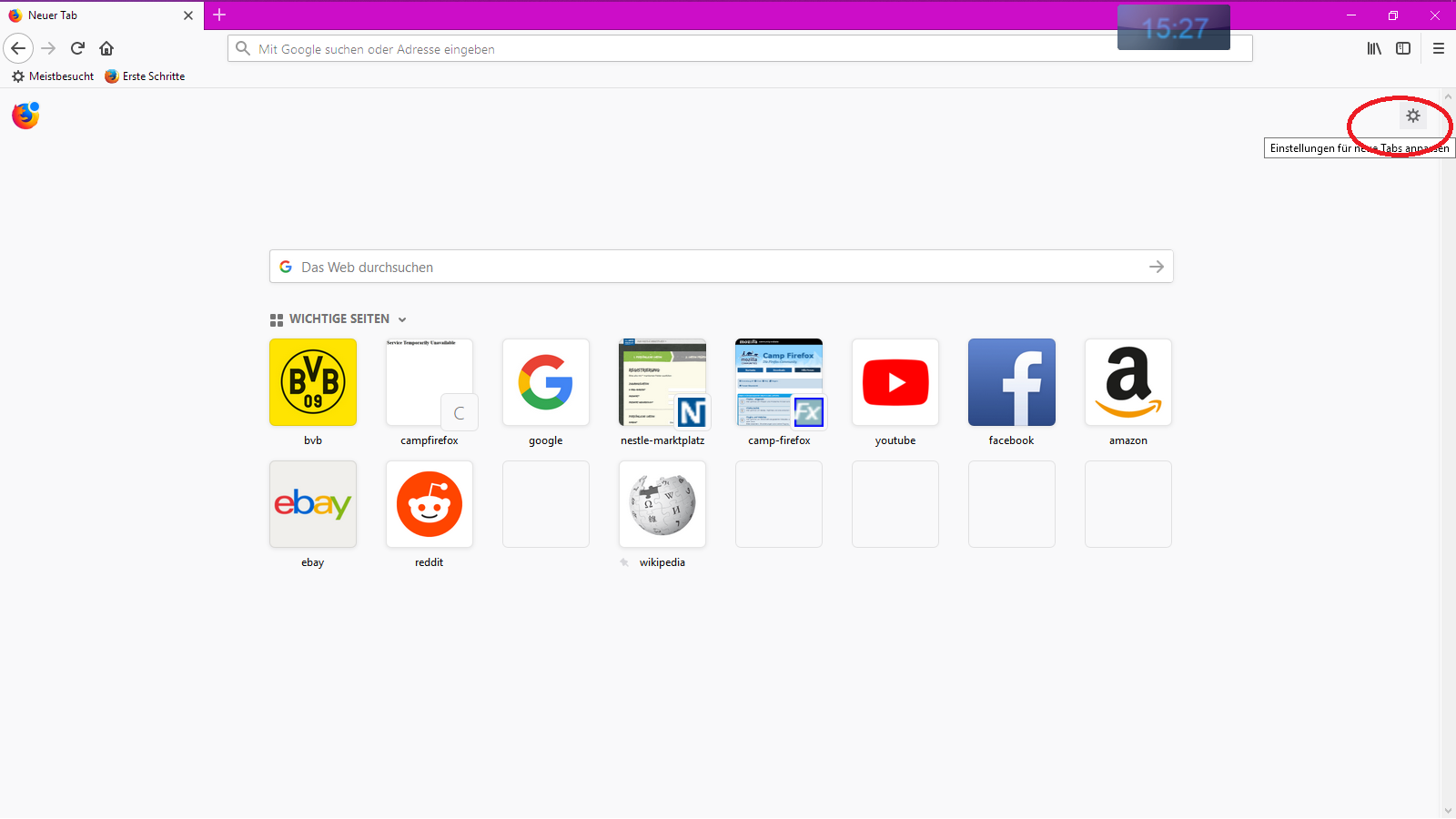Open the reddit top site tile

430,504
